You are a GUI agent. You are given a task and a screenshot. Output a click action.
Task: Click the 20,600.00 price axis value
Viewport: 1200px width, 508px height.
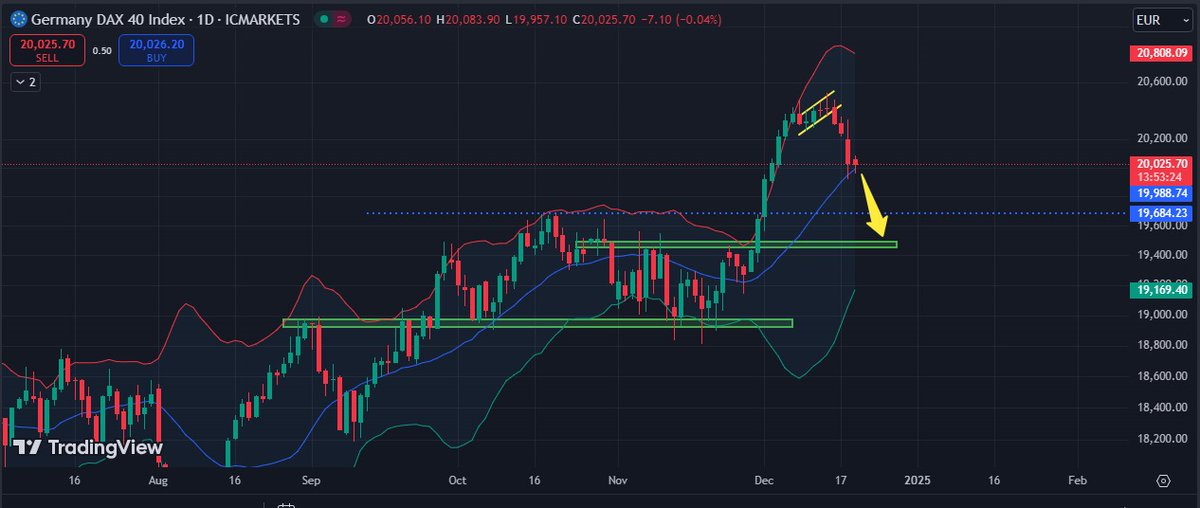tap(1162, 81)
